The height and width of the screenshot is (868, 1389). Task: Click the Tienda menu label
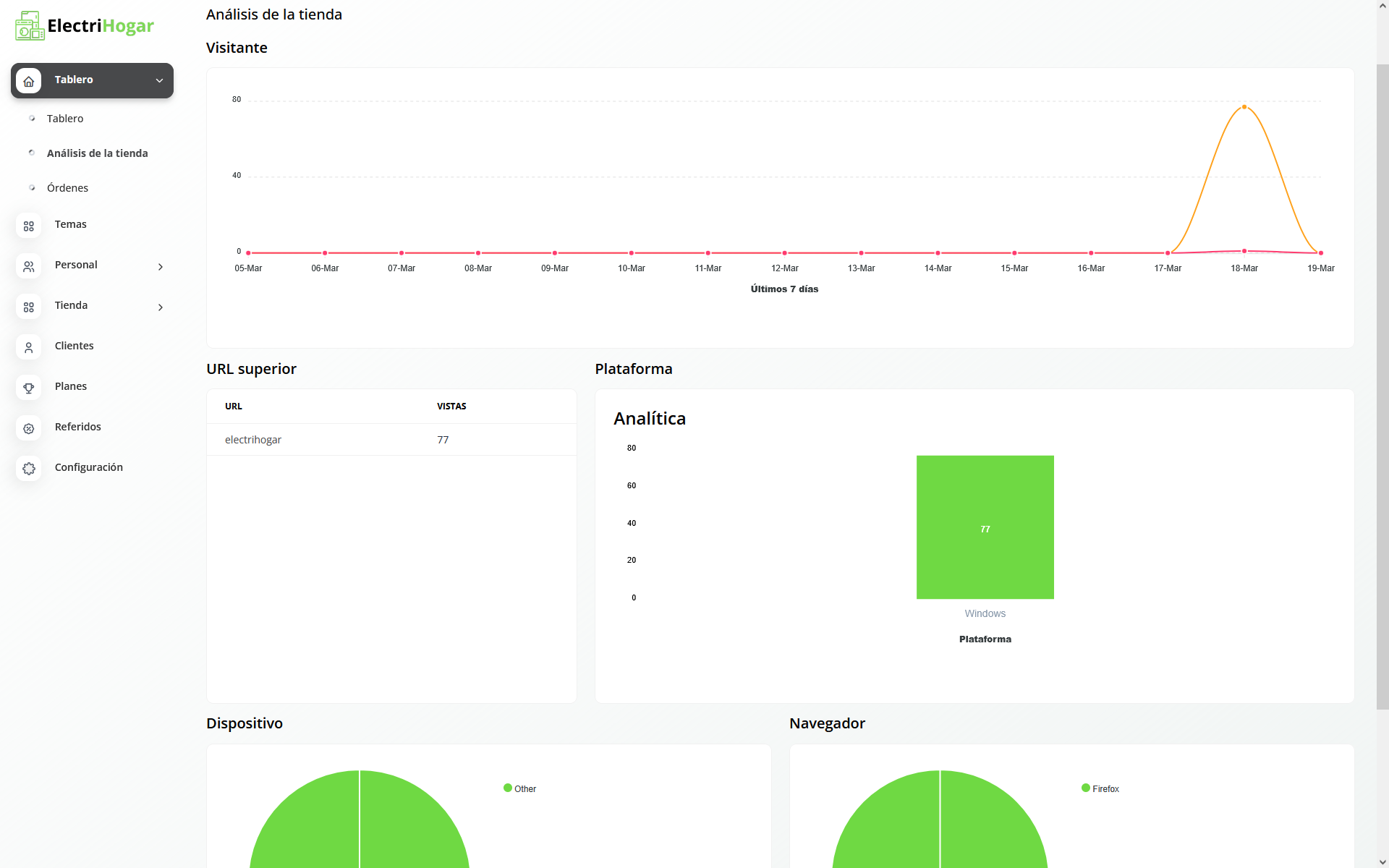pyautogui.click(x=71, y=305)
